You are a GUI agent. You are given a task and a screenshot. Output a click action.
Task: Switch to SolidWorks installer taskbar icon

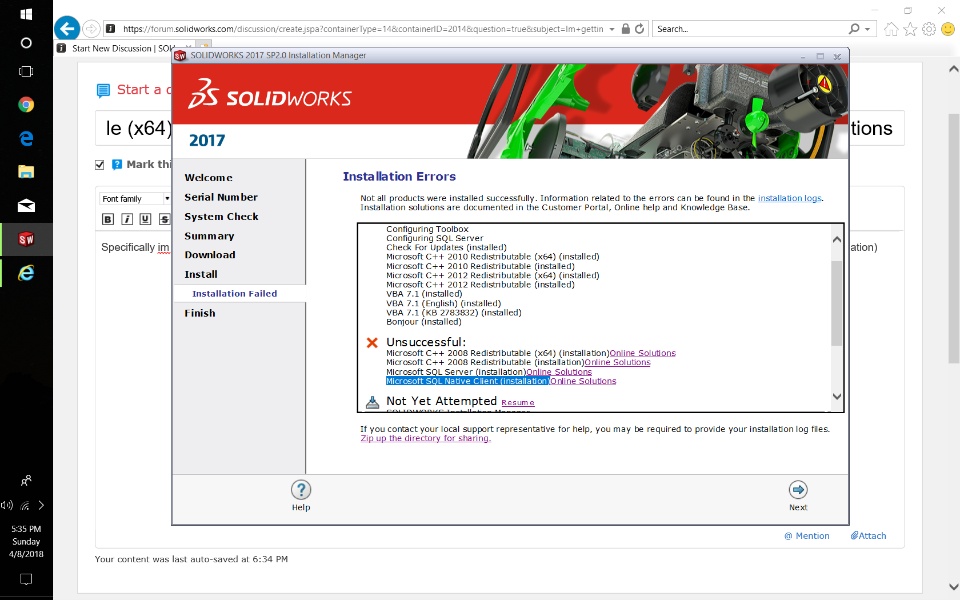(26, 239)
